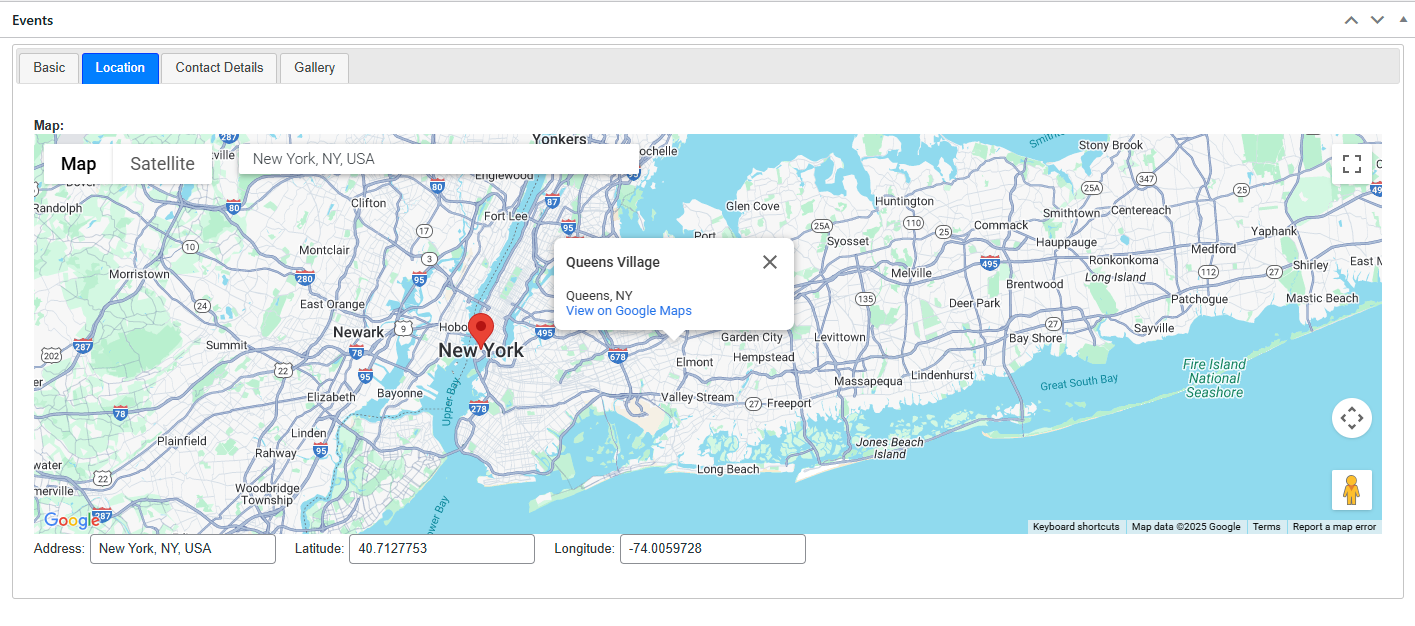Click Report a map error
The height and width of the screenshot is (626, 1415).
(x=1334, y=527)
